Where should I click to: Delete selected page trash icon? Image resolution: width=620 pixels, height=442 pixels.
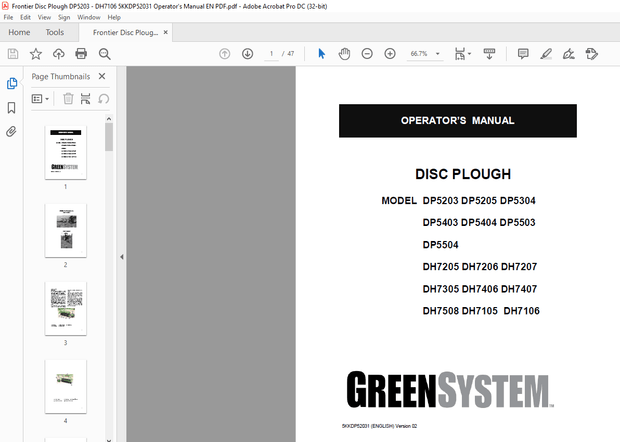[x=68, y=98]
